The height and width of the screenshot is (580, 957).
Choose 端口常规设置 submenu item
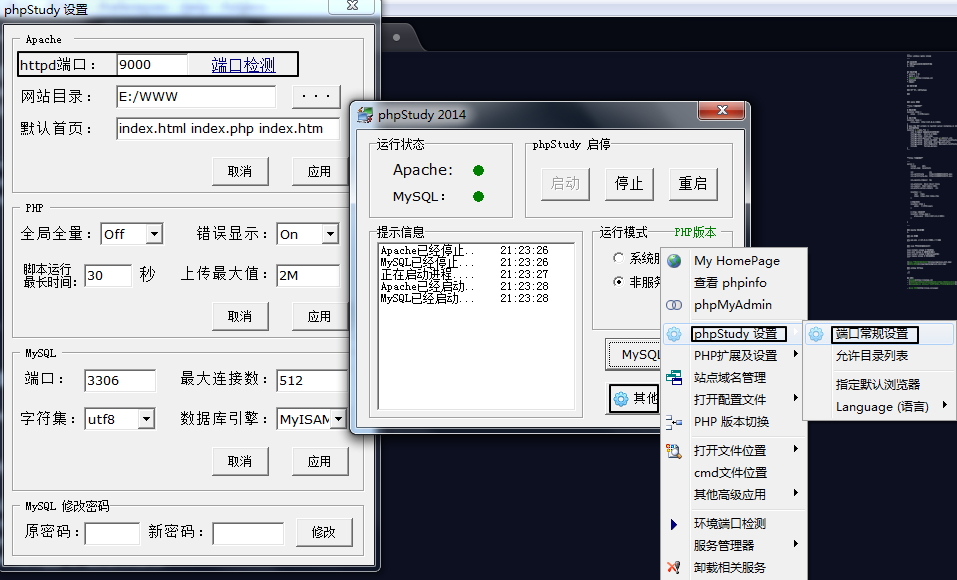[872, 334]
